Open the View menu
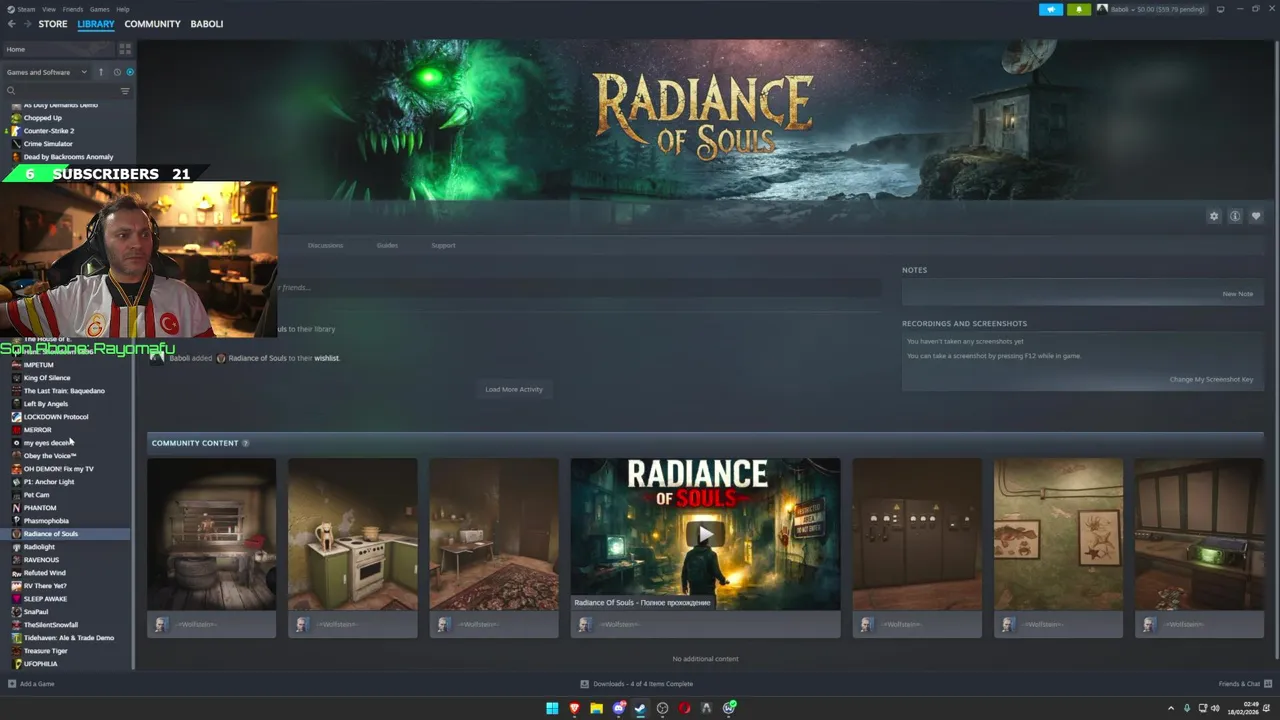Image resolution: width=1280 pixels, height=720 pixels. [49, 9]
